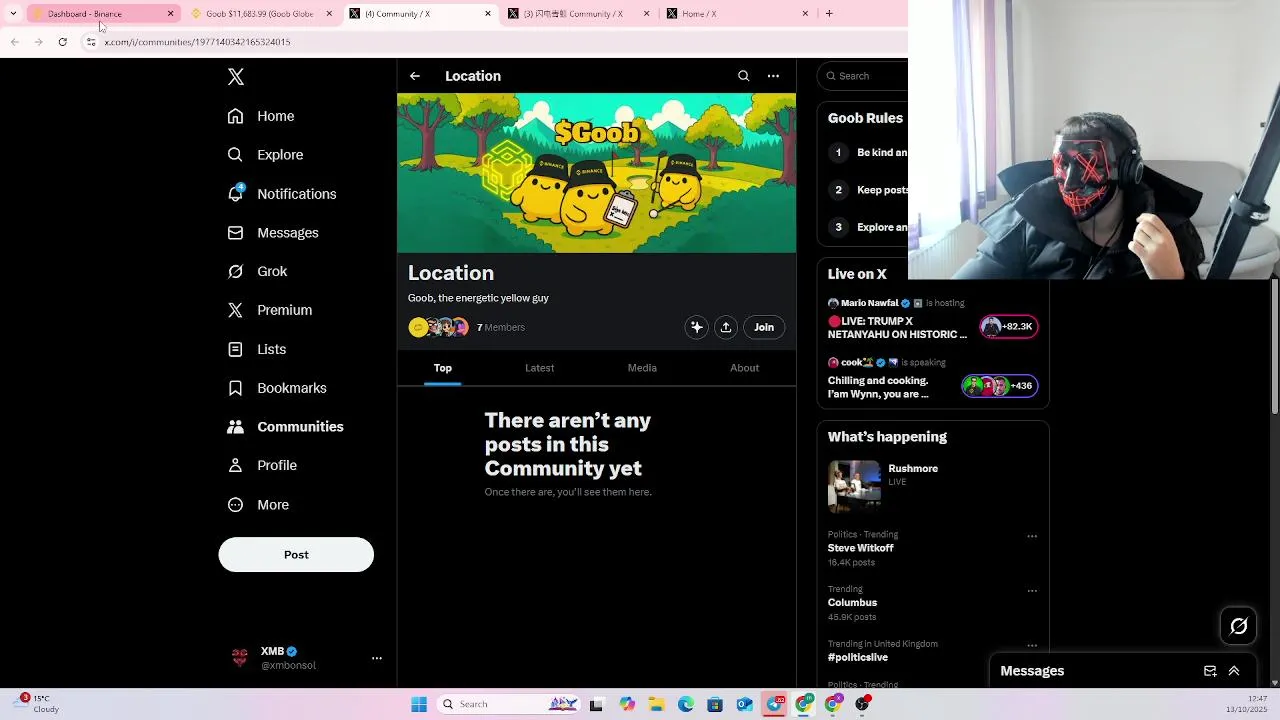Open Bookmarks in the sidebar
This screenshot has width=1280, height=720.
[277, 388]
